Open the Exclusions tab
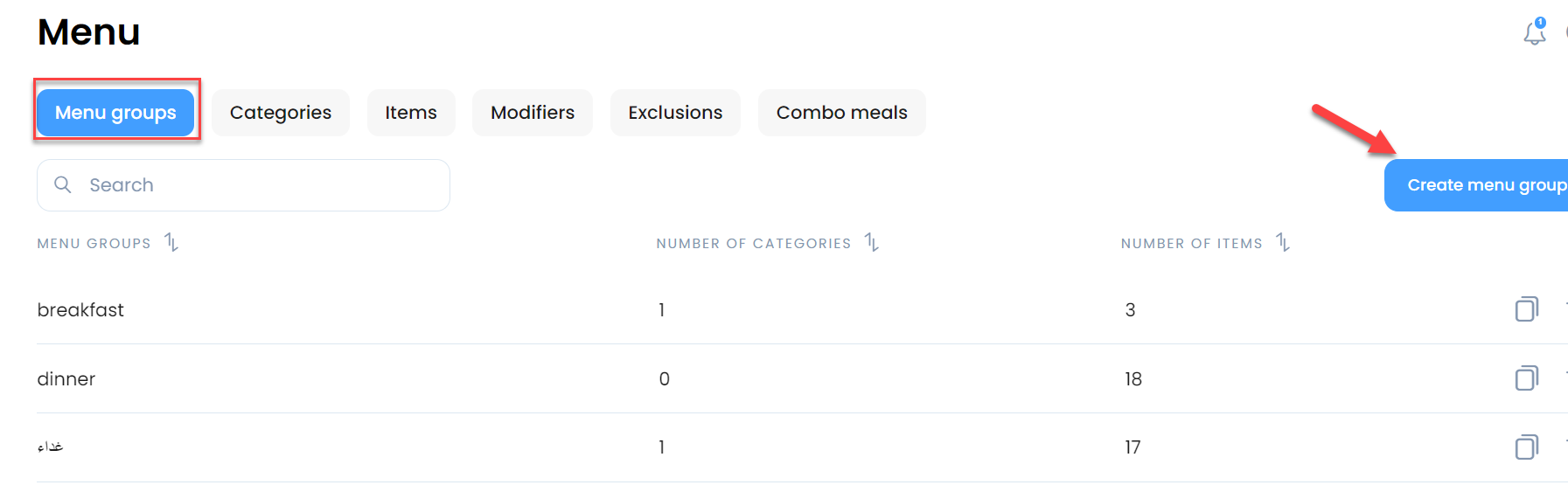This screenshot has width=1568, height=485. coord(674,113)
